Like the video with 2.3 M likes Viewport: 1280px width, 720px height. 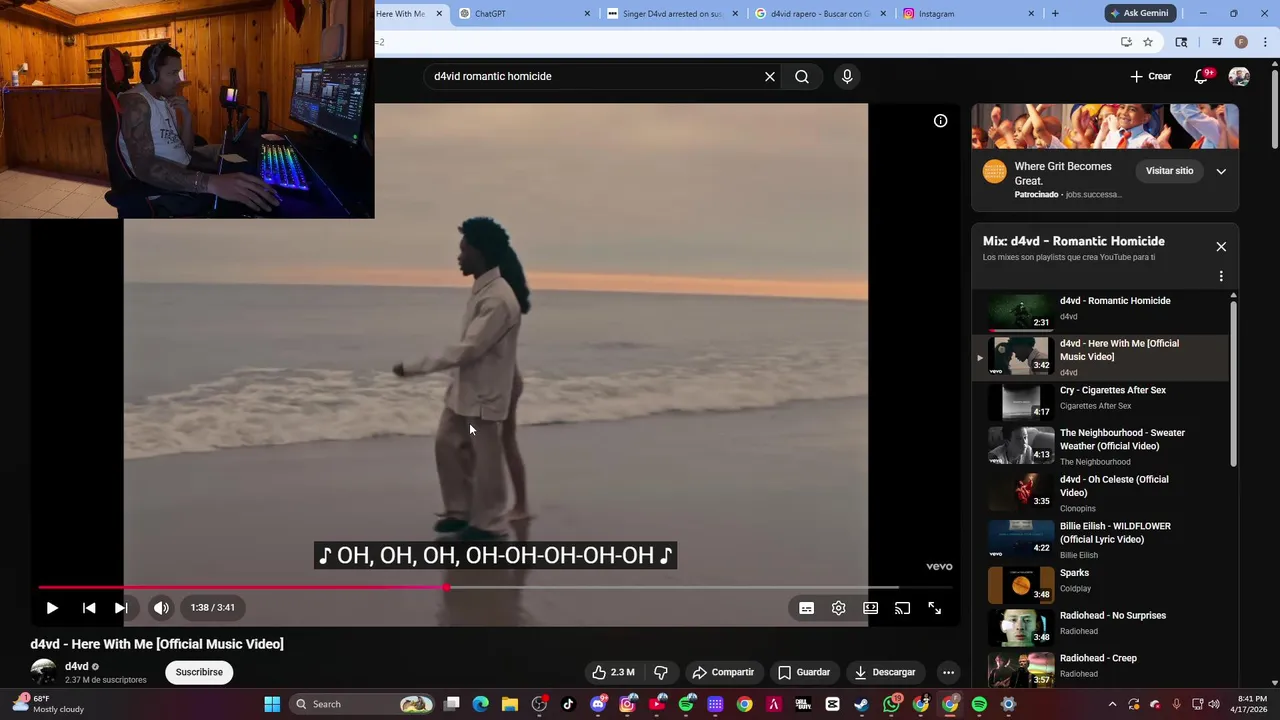[613, 672]
